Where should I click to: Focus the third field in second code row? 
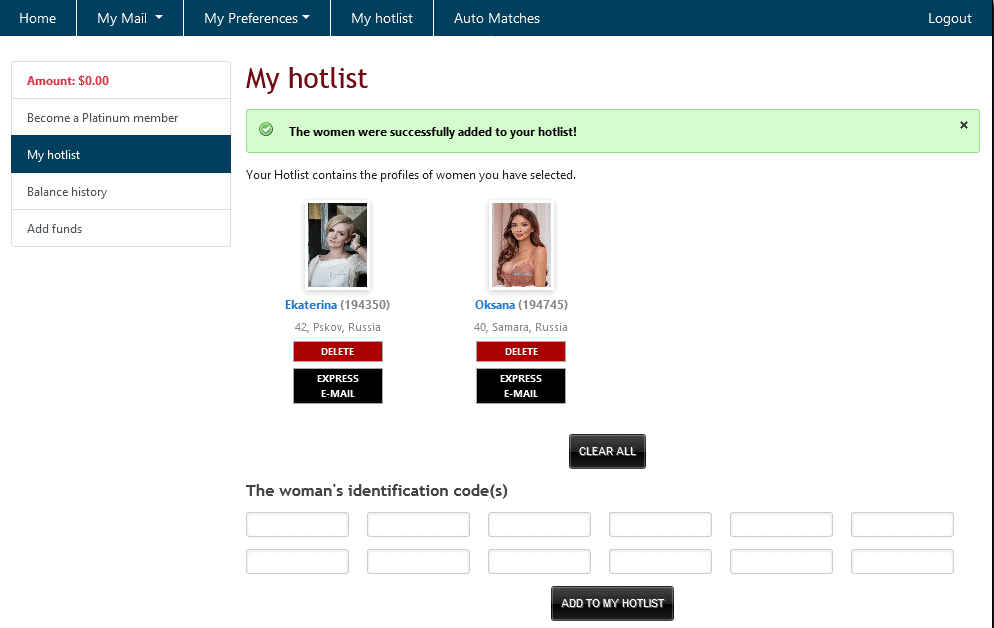(x=539, y=561)
